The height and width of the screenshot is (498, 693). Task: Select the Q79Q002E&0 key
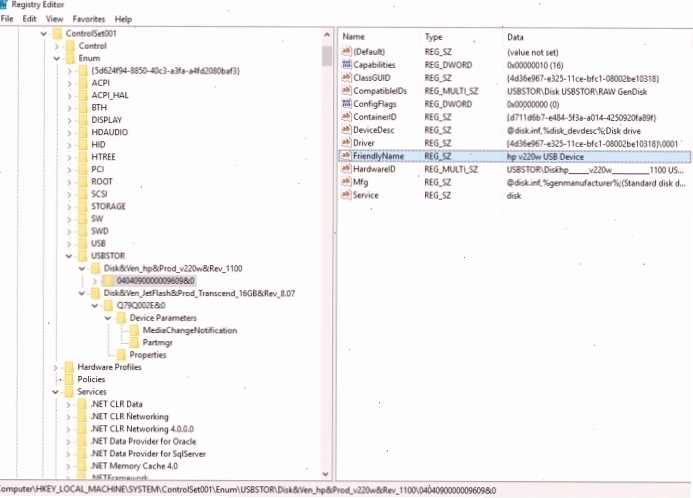[141, 305]
